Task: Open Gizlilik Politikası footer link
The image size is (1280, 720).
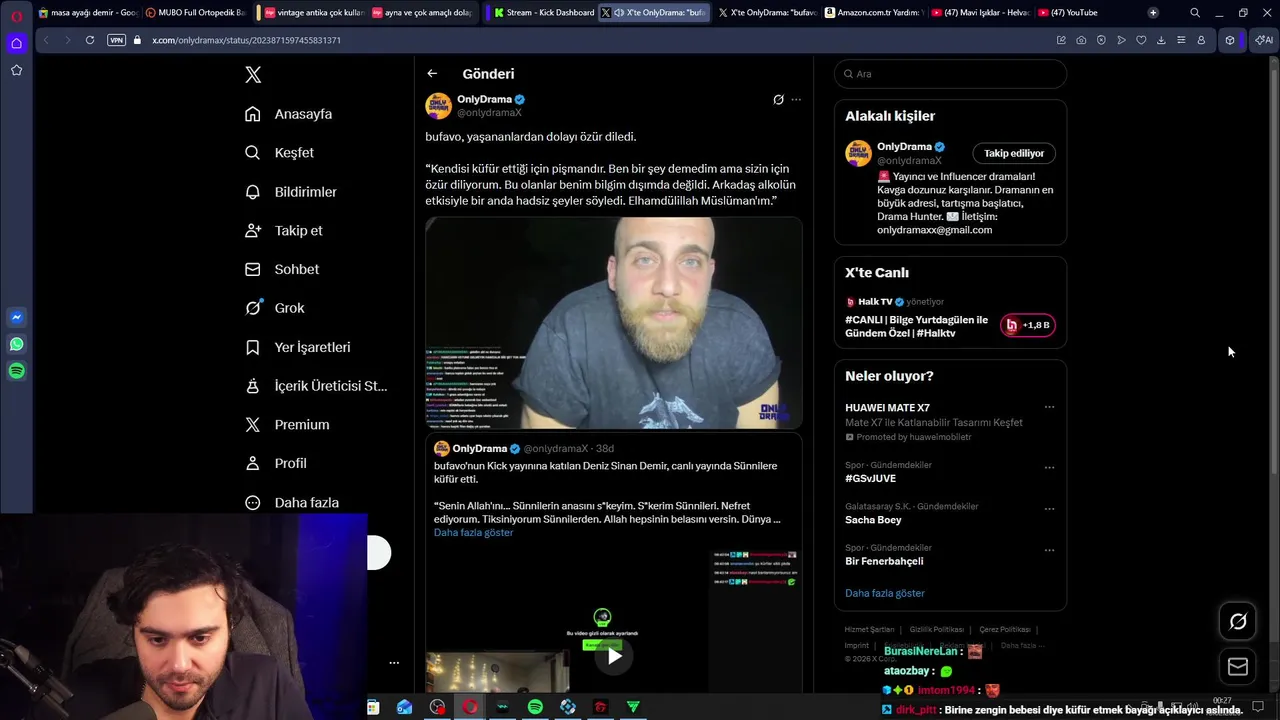Action: click(x=936, y=630)
